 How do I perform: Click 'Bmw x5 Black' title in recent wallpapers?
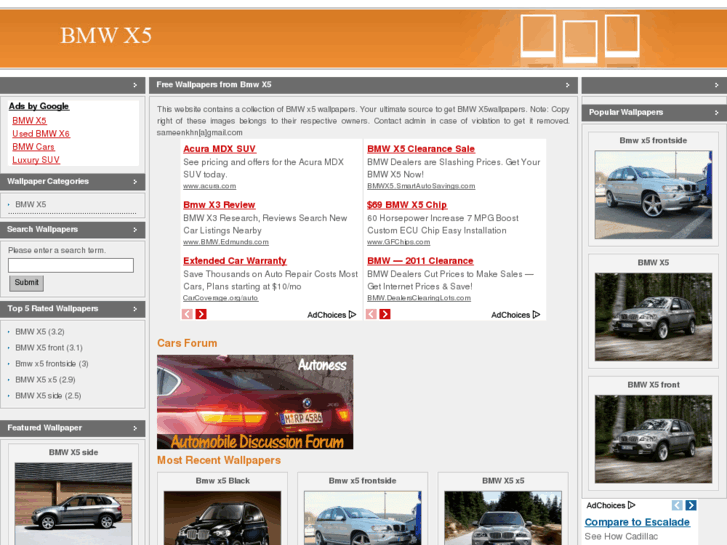click(223, 481)
